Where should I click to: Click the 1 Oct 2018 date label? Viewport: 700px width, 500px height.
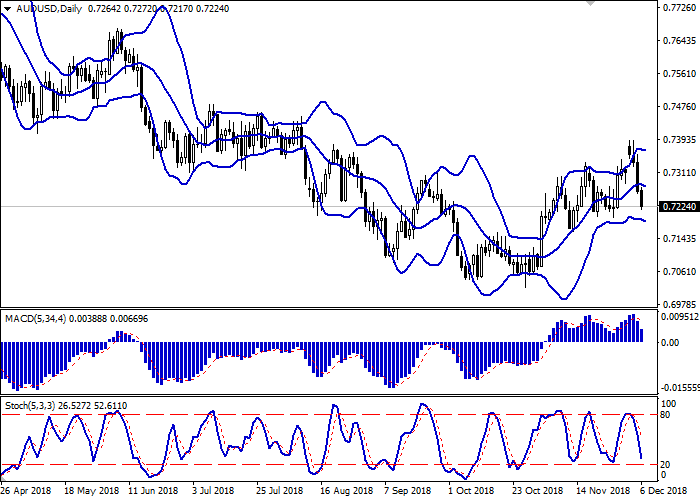click(x=471, y=491)
